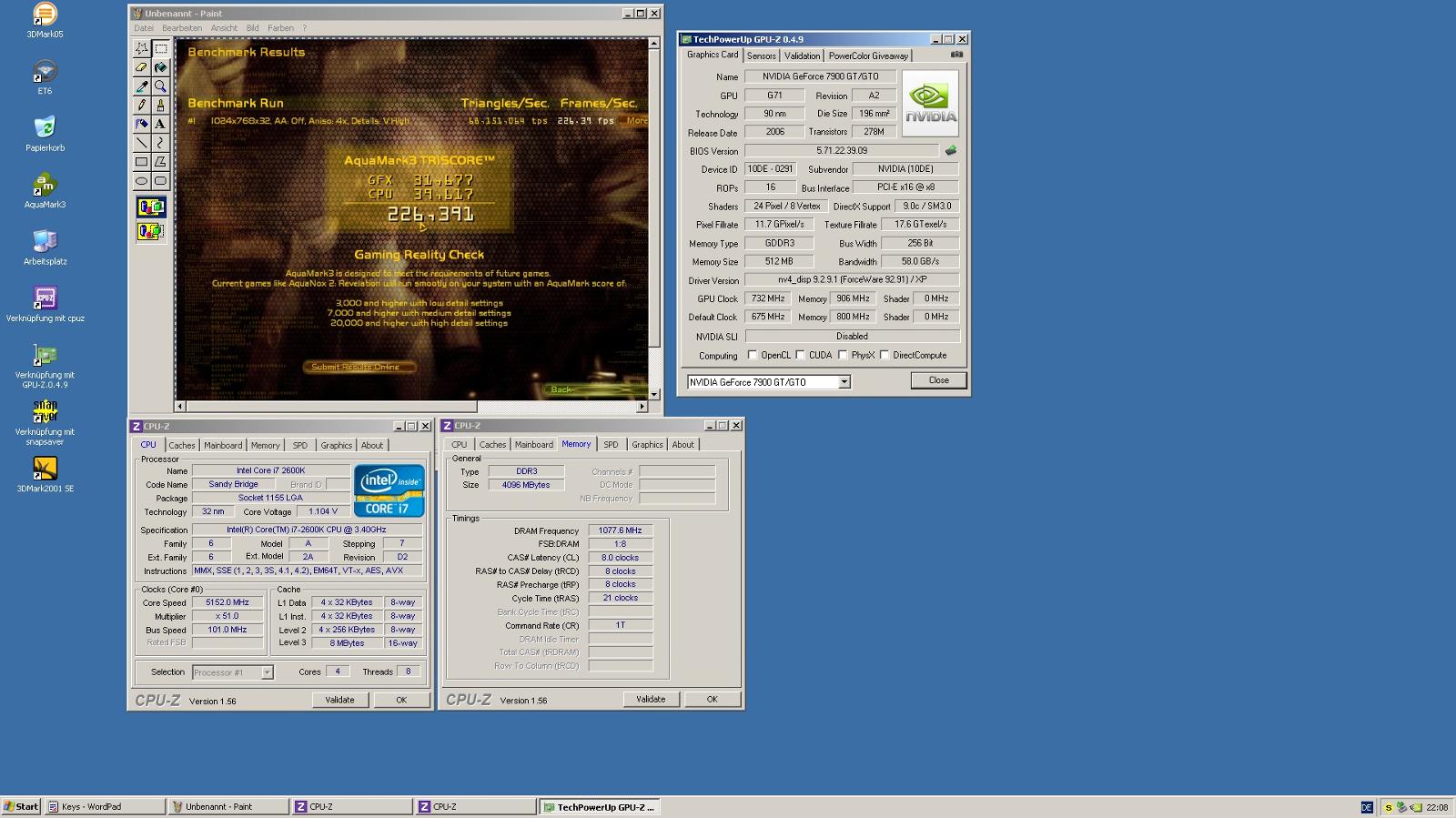Click Paint horizontal scrollbar right arrow
The width and height of the screenshot is (1456, 818).
(642, 407)
